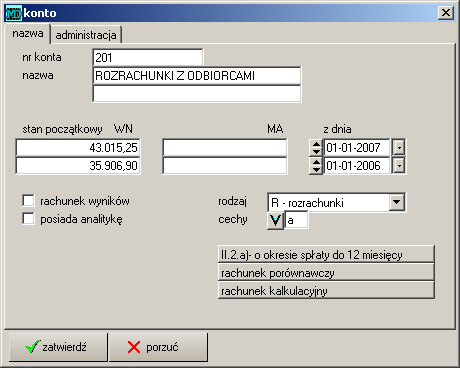460x368 pixels.
Task: Click the V picker button next to cechy
Action: click(x=275, y=220)
